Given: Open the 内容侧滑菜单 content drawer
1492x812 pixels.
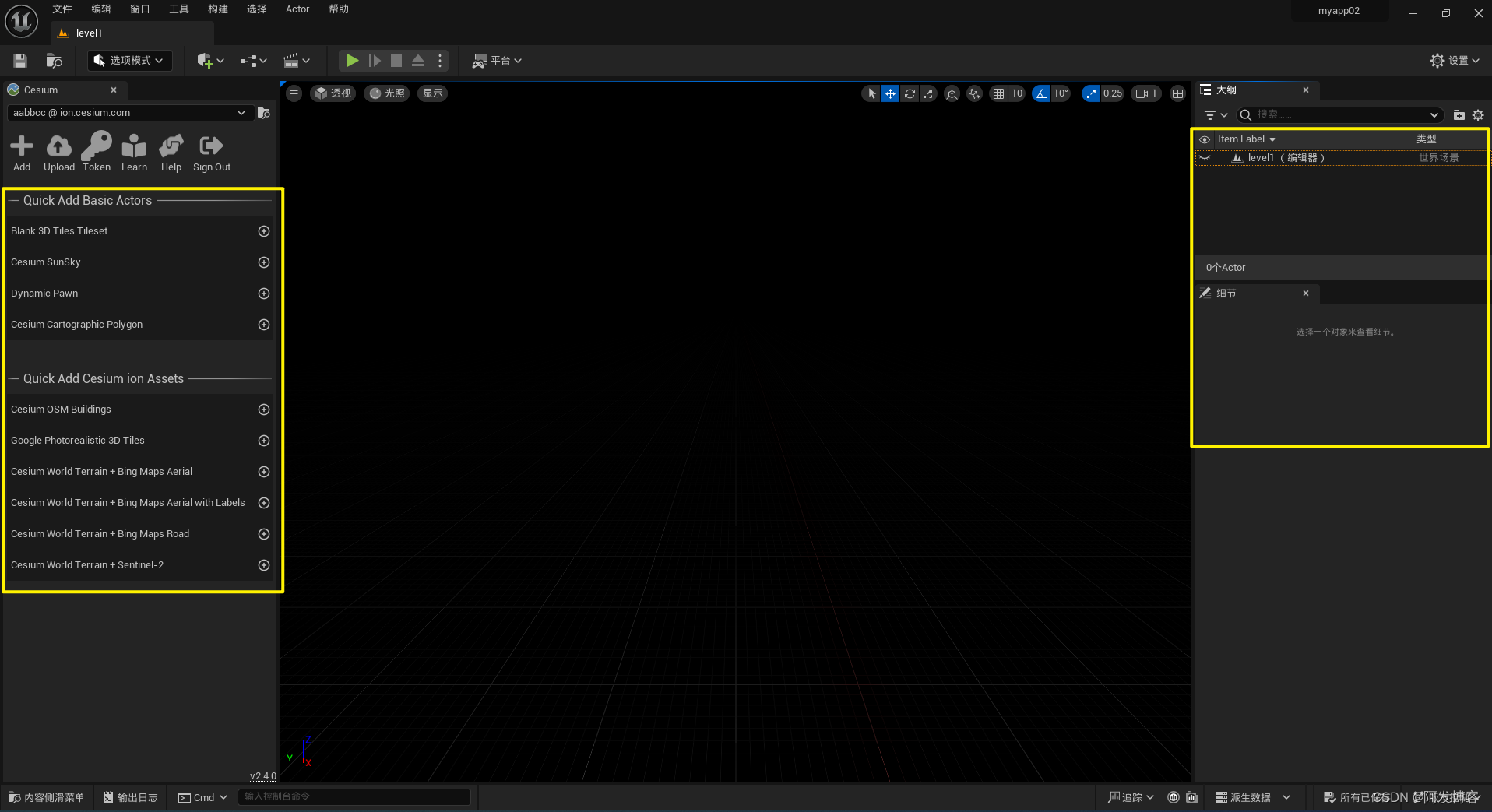Looking at the screenshot, I should (47, 797).
